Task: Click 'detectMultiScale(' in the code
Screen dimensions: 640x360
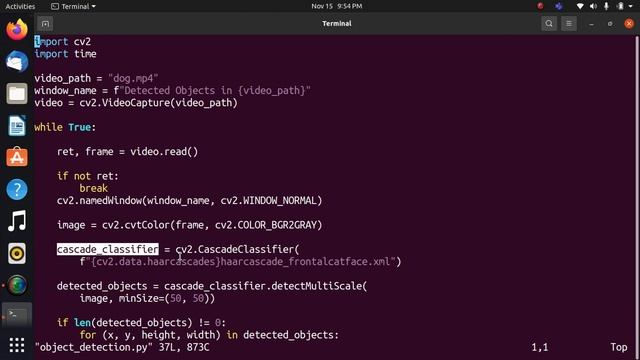Action: click(319, 286)
